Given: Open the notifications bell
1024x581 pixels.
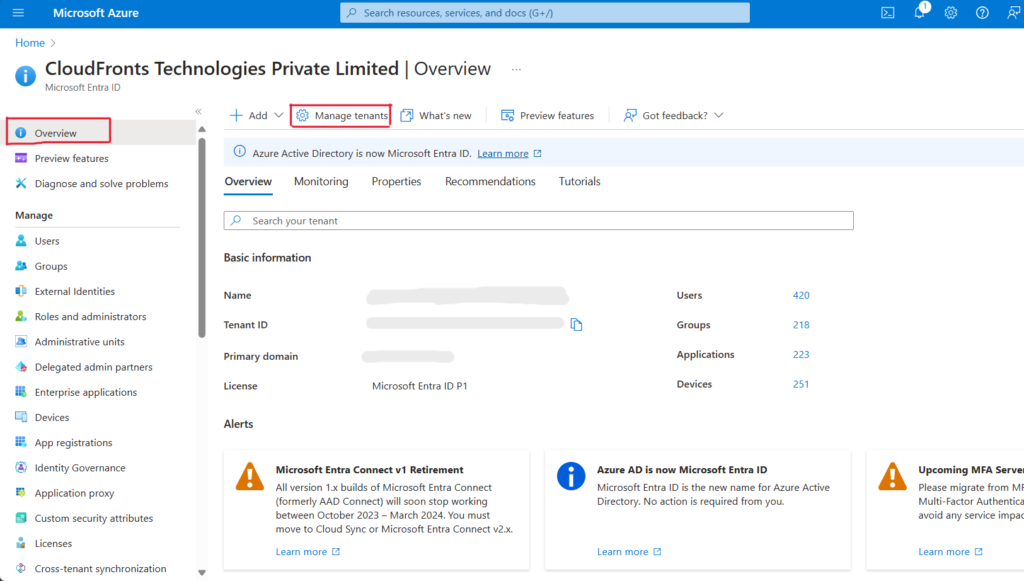Looking at the screenshot, I should (920, 12).
